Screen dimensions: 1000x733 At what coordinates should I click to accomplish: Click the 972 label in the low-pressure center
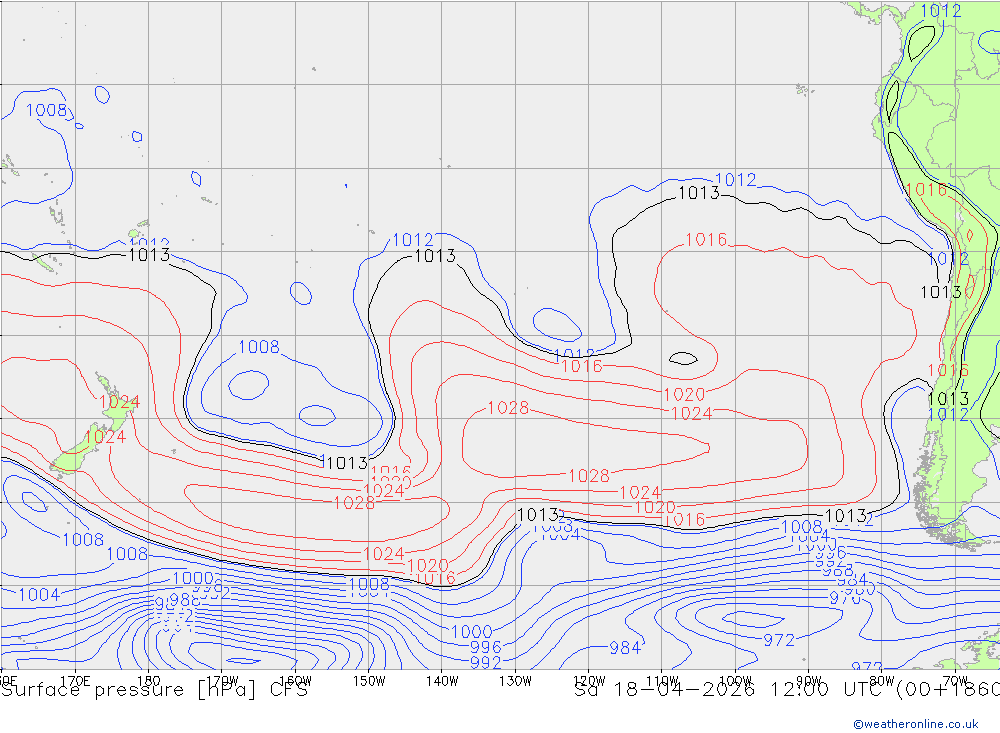[779, 640]
